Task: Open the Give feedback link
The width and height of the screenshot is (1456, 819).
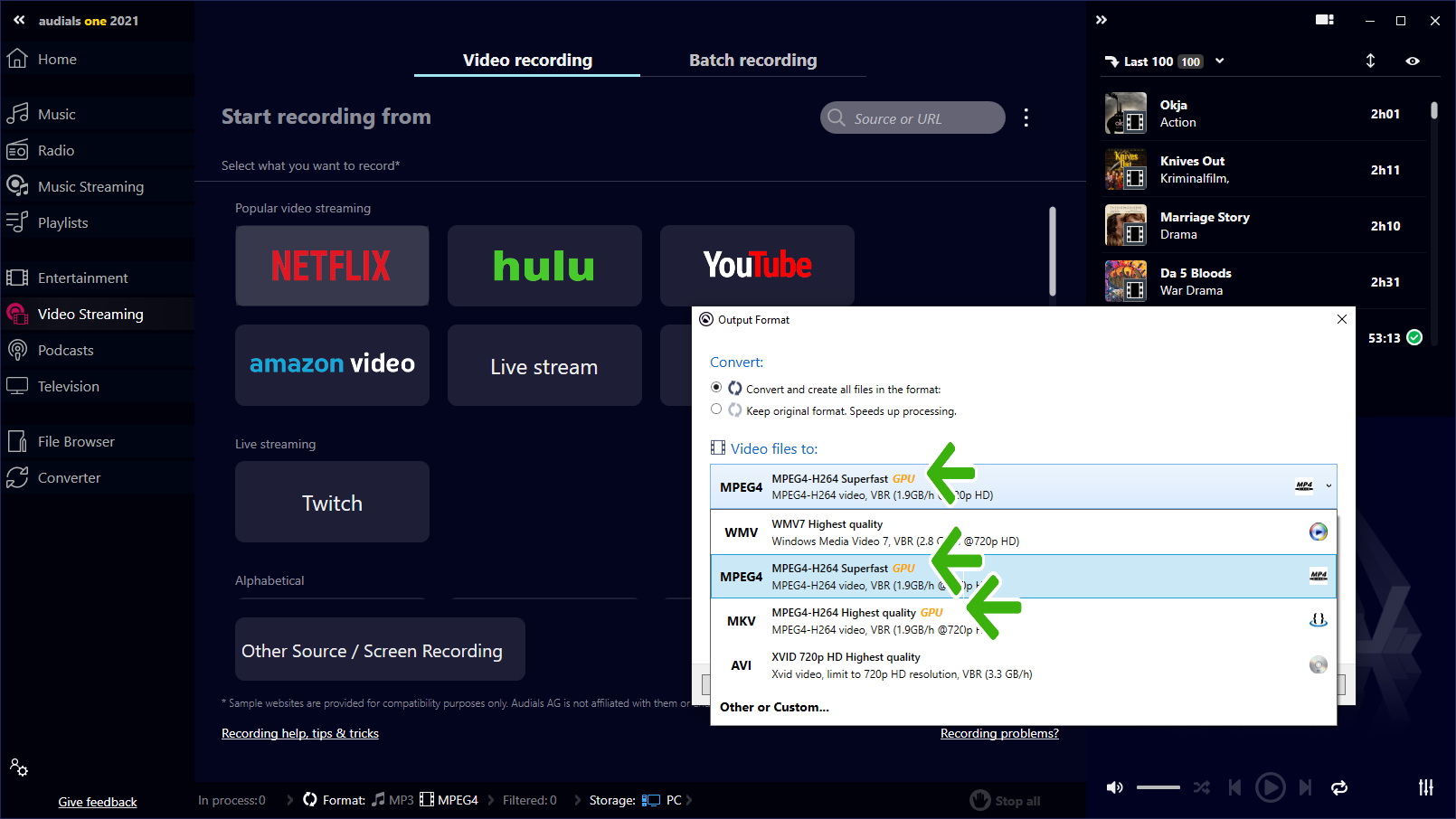Action: [x=98, y=802]
